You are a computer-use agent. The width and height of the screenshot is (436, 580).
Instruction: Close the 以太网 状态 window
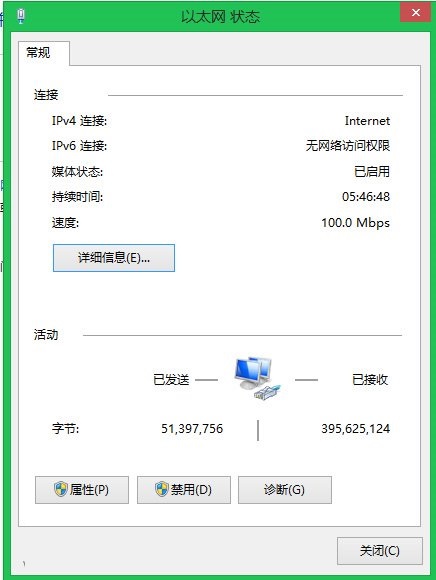tap(416, 13)
